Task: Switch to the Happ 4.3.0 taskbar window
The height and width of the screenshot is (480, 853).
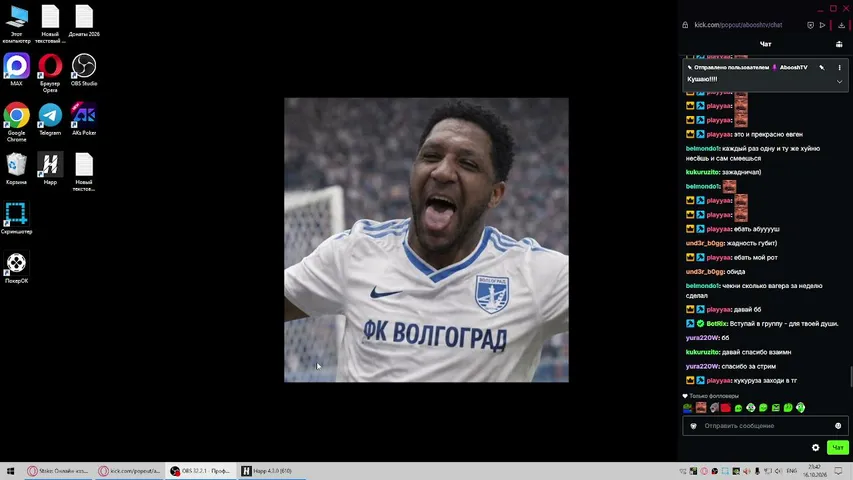Action: point(272,471)
